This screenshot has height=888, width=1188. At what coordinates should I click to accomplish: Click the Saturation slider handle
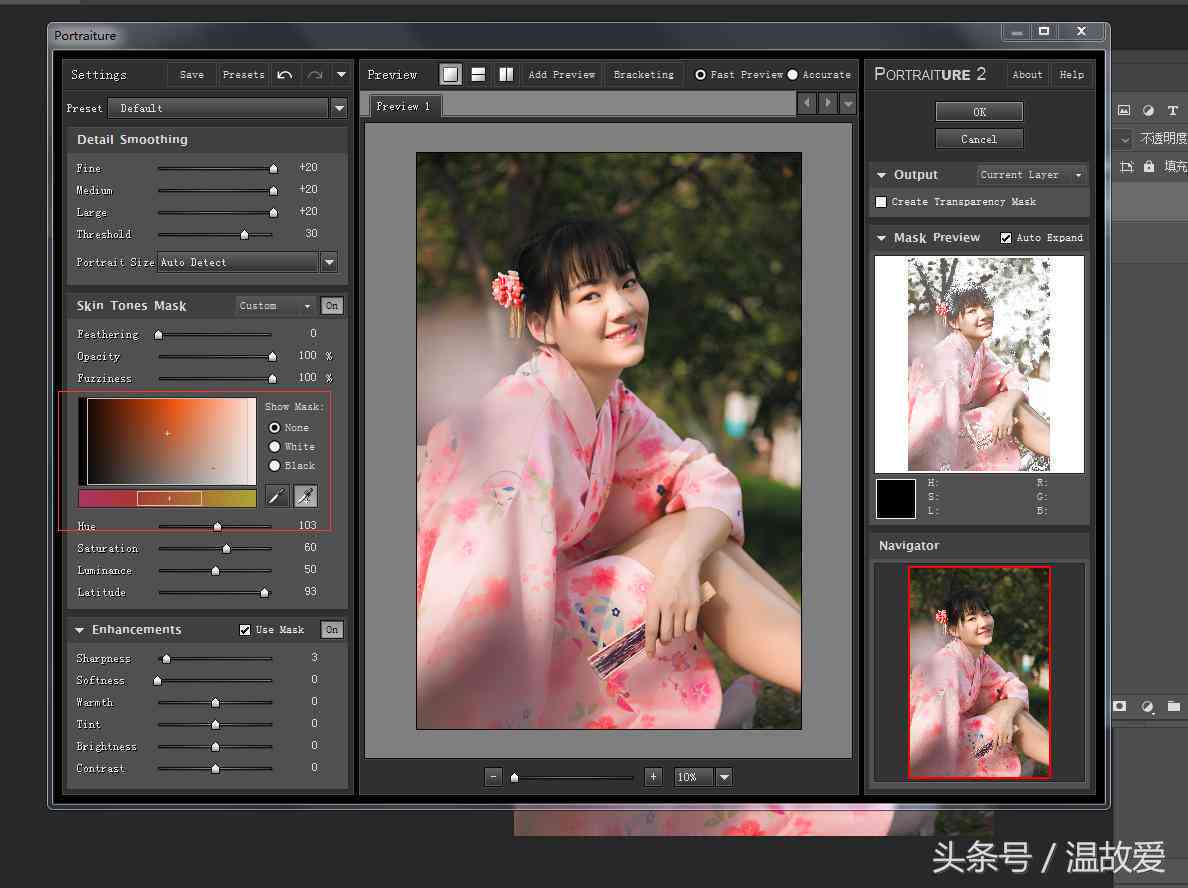point(226,549)
